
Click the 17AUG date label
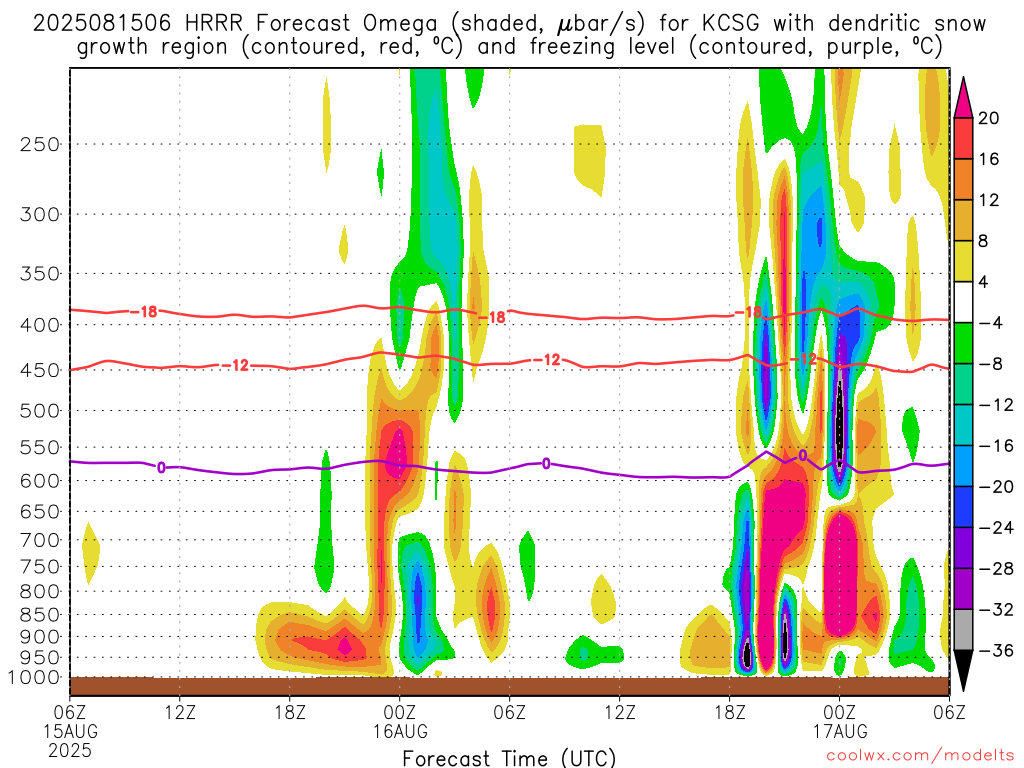click(x=840, y=731)
